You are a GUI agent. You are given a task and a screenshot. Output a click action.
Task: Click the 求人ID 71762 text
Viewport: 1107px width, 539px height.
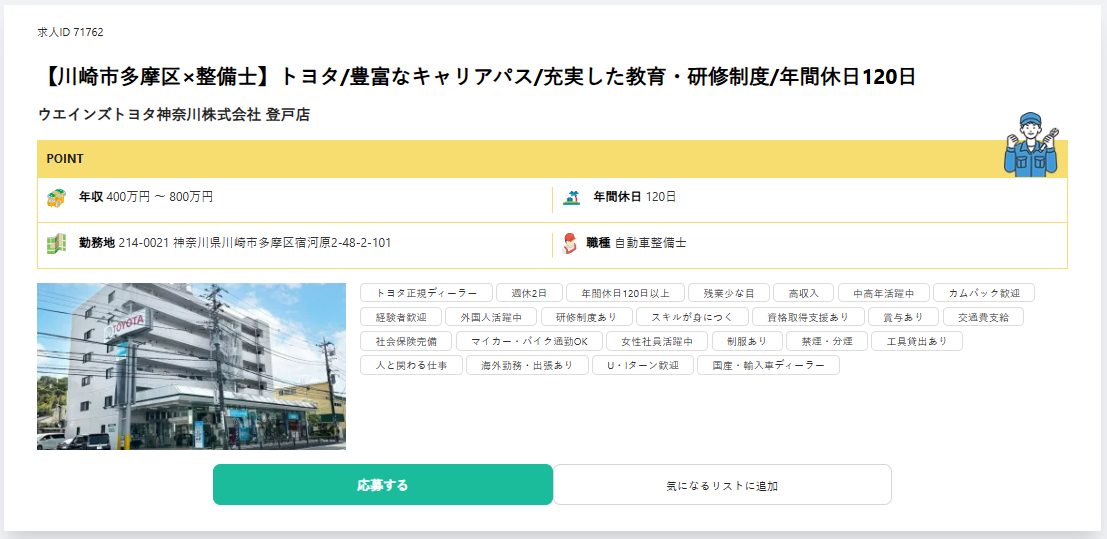pos(71,32)
